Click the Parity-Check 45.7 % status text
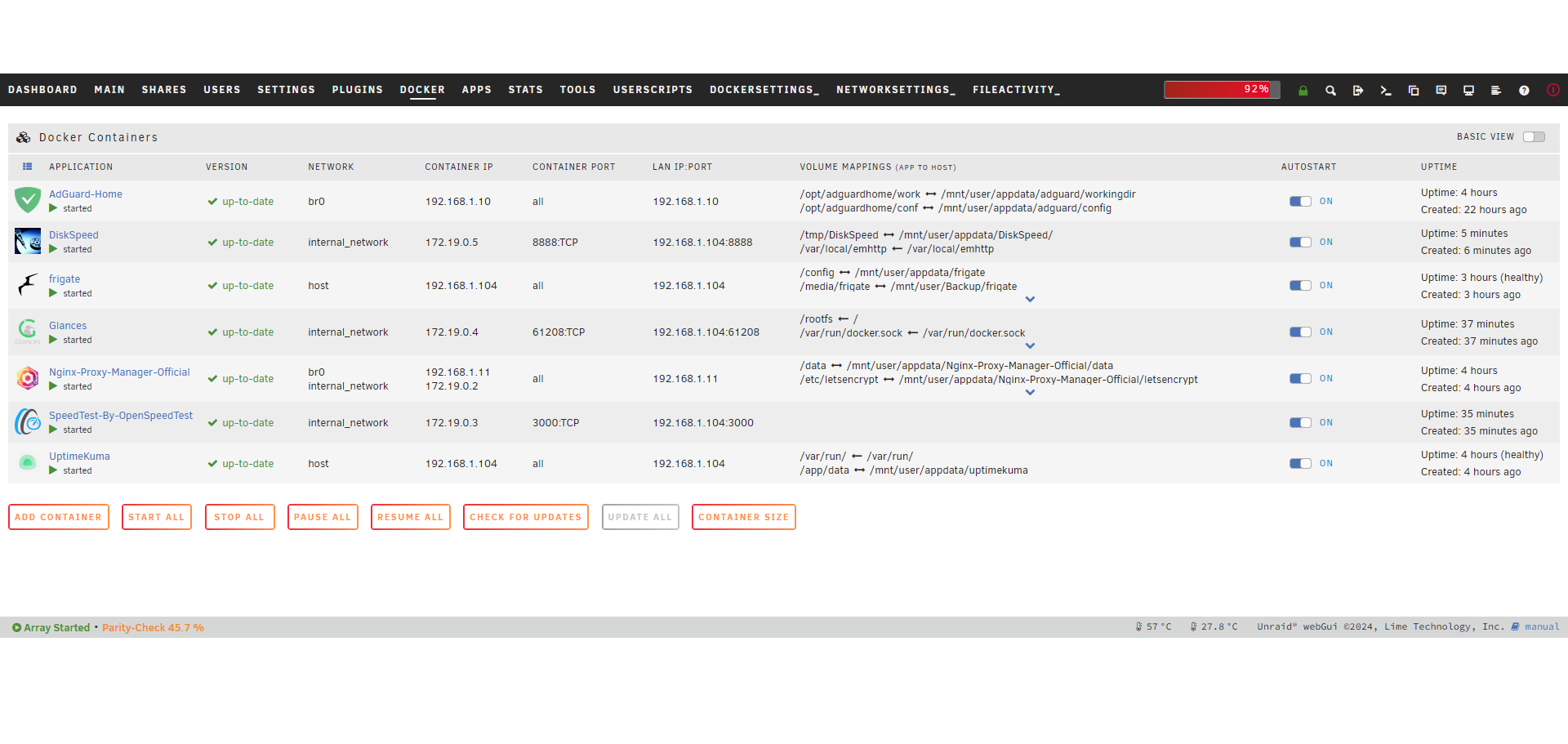This screenshot has width=1568, height=744. pyautogui.click(x=153, y=628)
